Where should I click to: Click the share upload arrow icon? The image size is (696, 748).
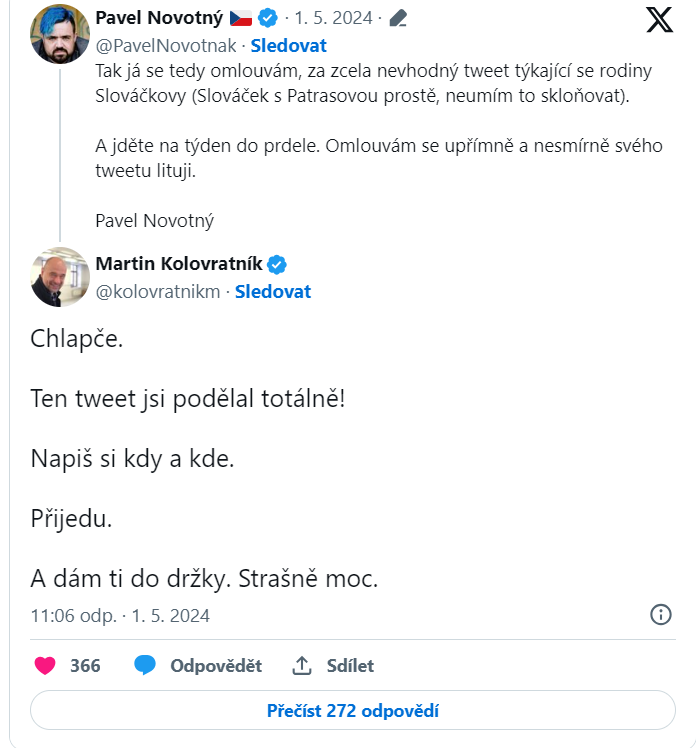click(302, 665)
